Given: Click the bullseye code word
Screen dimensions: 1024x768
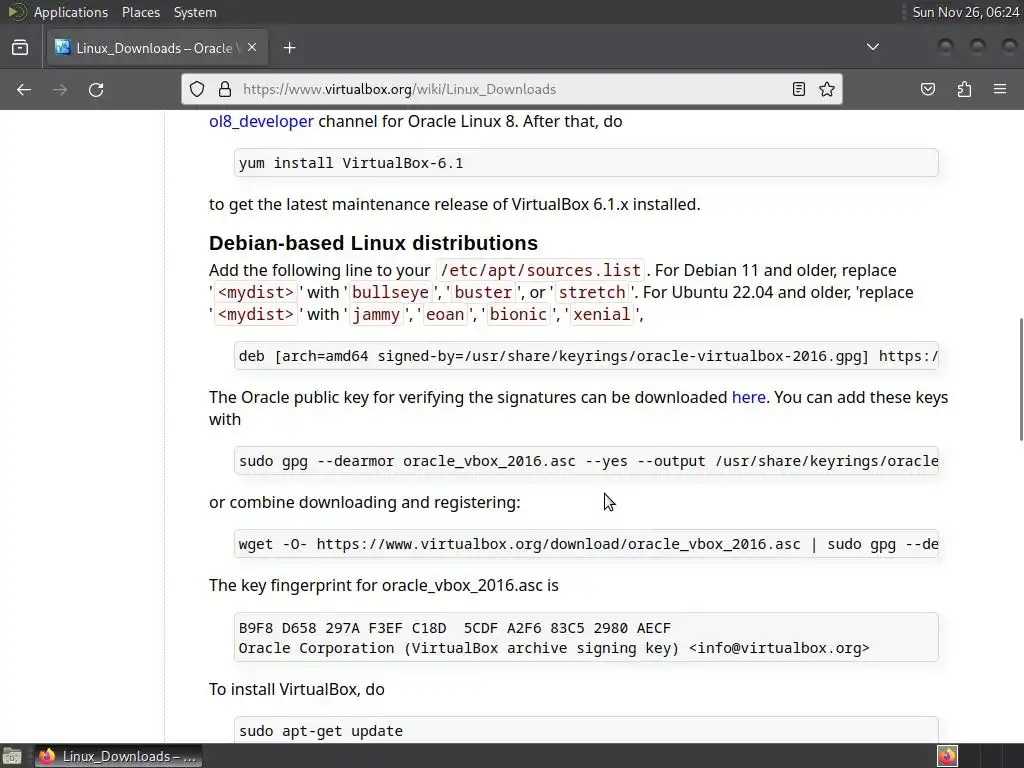Looking at the screenshot, I should coord(391,293).
